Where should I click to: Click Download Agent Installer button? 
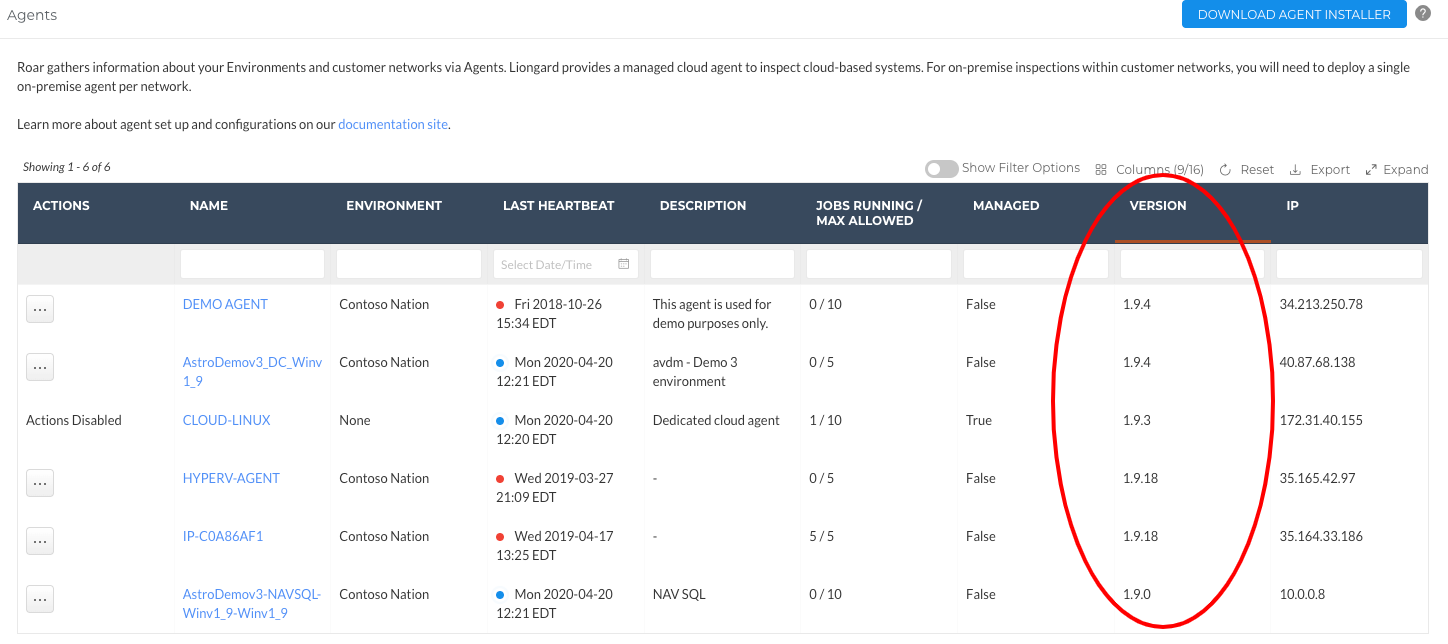[x=1294, y=14]
